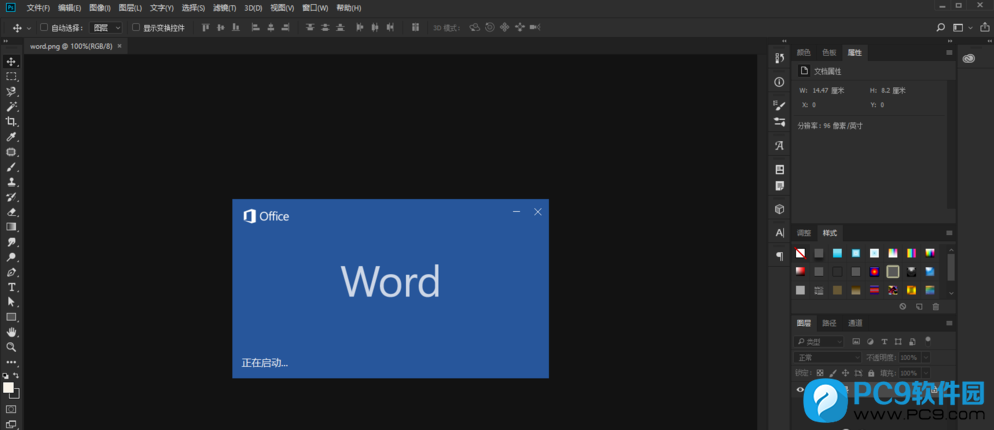Image resolution: width=994 pixels, height=430 pixels.
Task: Open the Info panel icon
Action: click(780, 82)
